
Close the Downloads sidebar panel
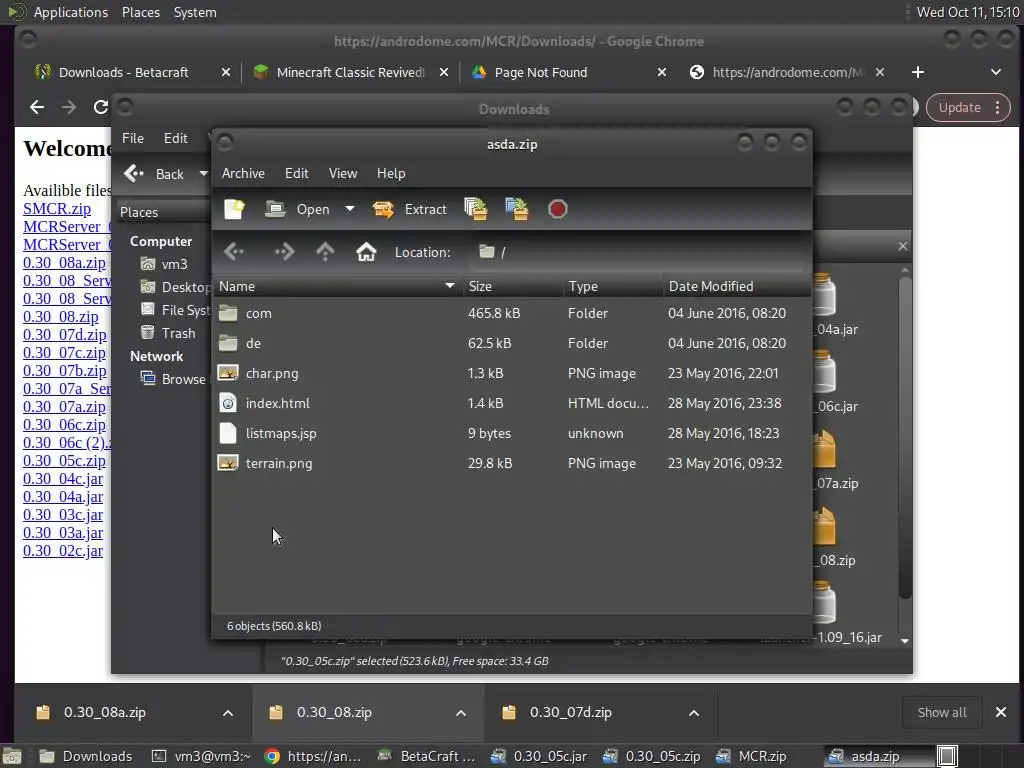(x=903, y=246)
